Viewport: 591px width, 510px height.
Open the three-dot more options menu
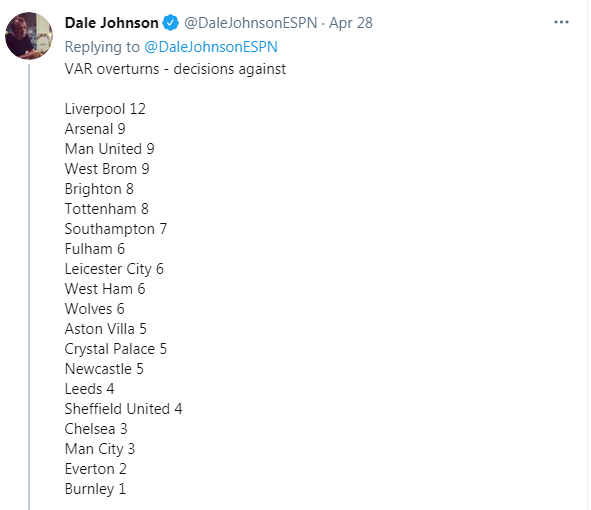(x=561, y=22)
